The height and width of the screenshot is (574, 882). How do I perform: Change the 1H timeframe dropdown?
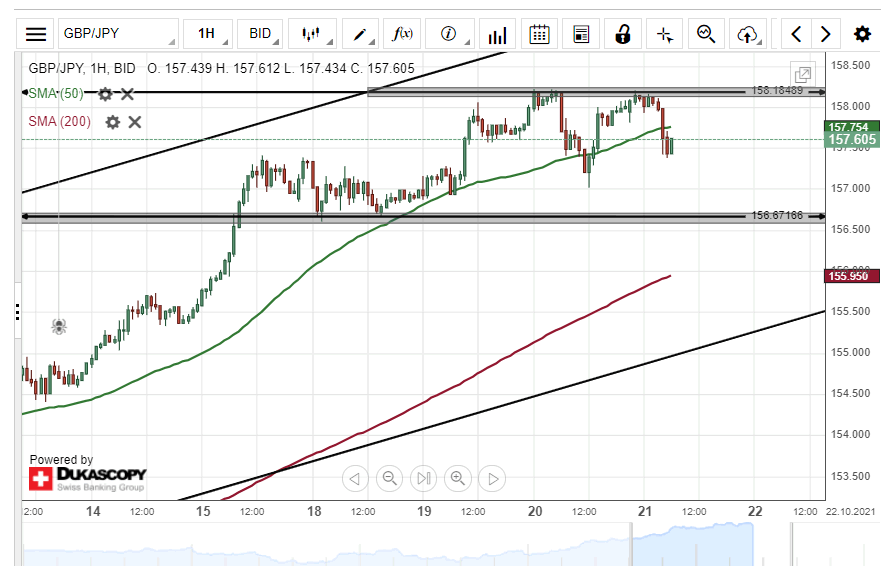click(208, 34)
